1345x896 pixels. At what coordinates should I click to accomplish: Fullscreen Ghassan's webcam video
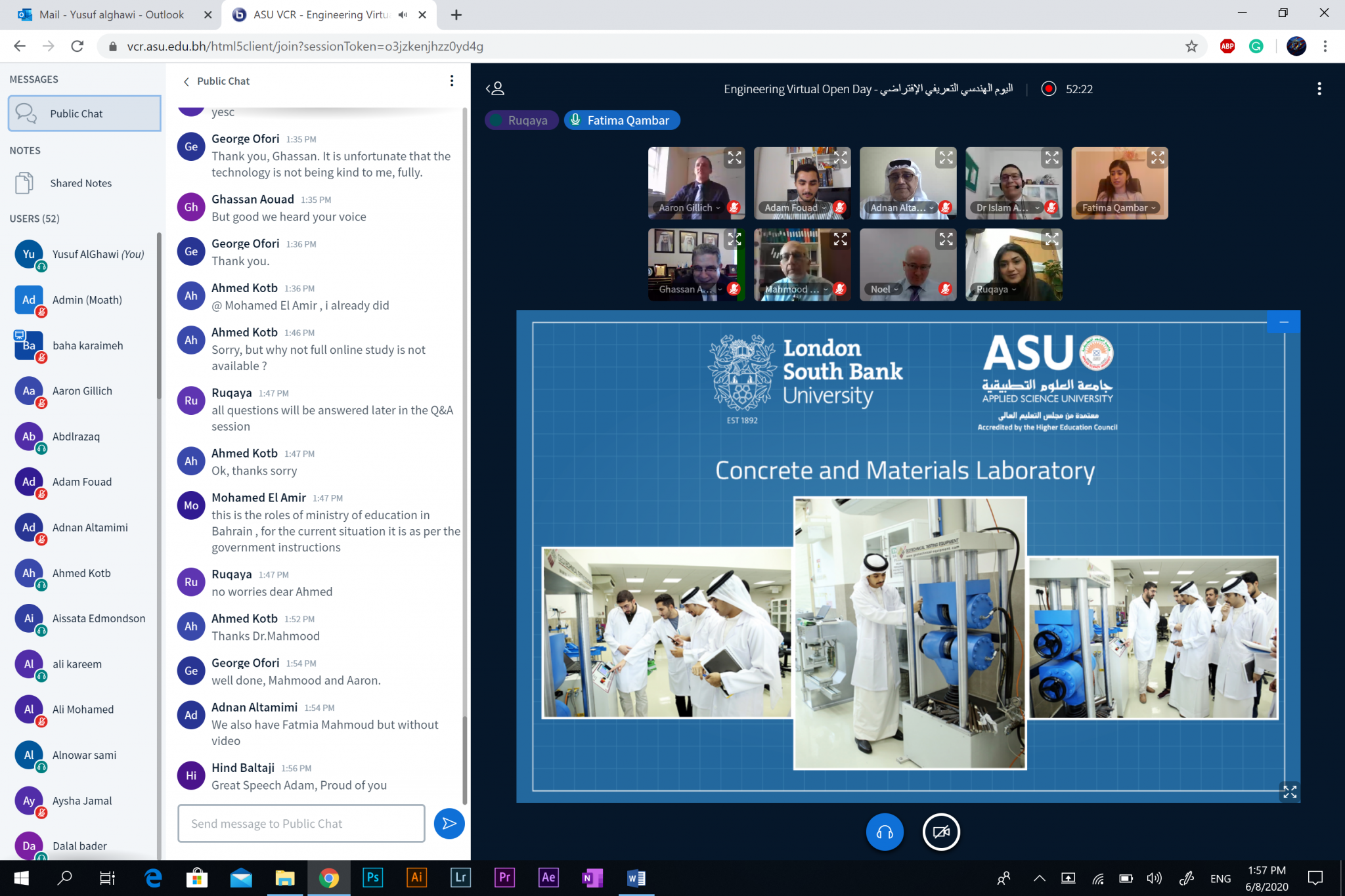734,239
